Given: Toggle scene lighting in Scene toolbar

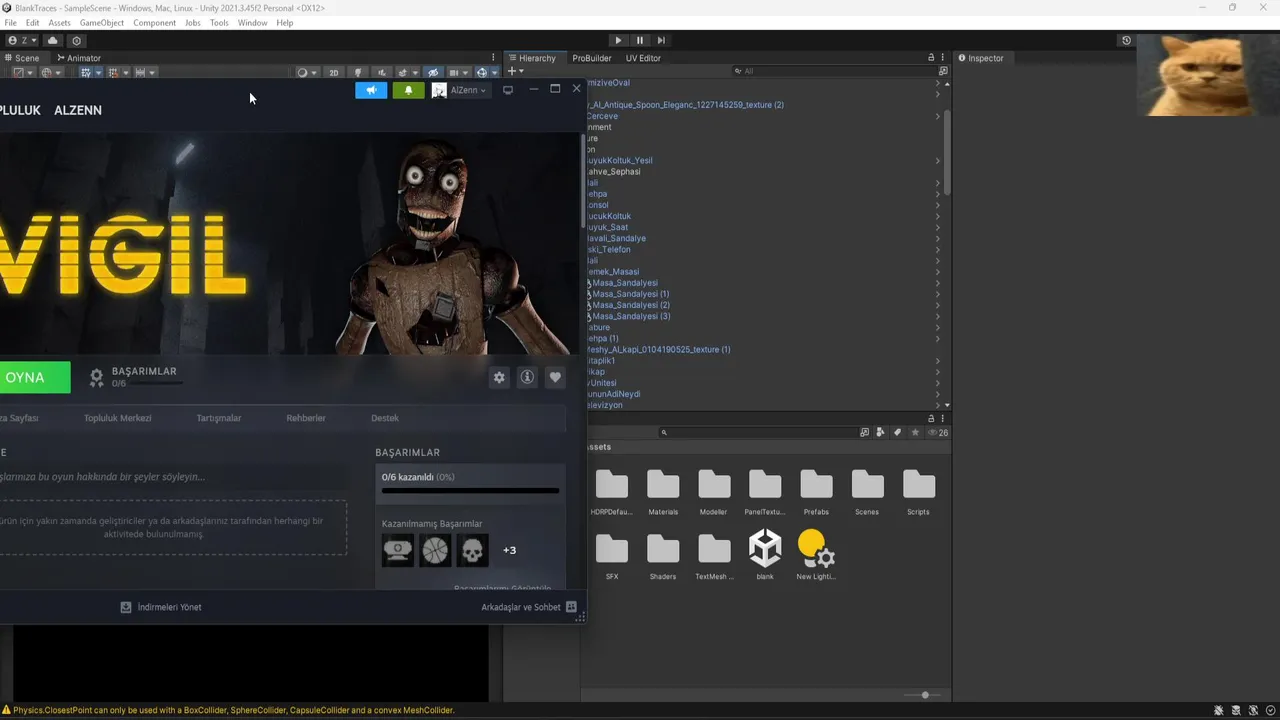Looking at the screenshot, I should [358, 73].
